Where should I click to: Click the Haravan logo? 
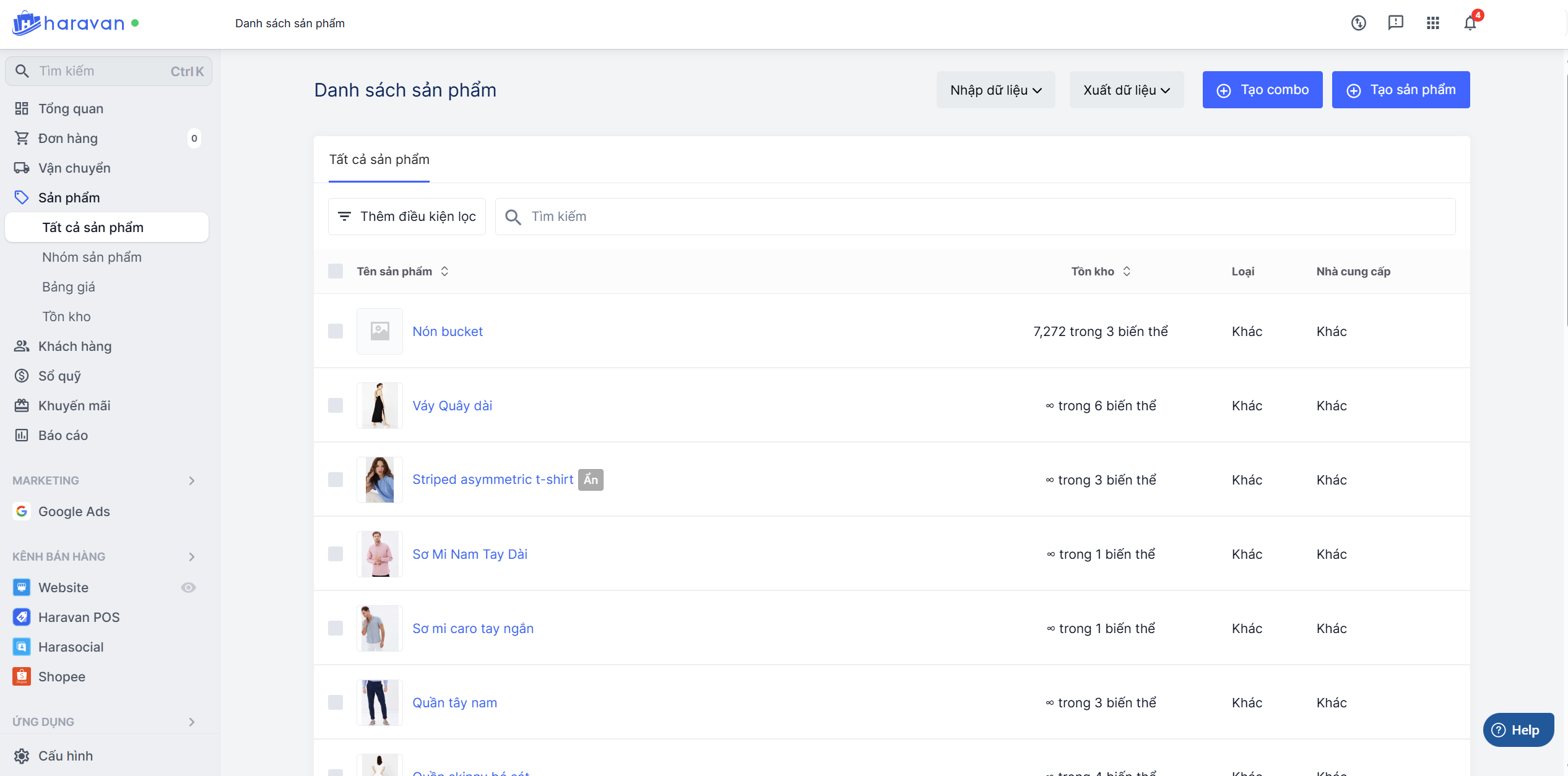coord(68,24)
